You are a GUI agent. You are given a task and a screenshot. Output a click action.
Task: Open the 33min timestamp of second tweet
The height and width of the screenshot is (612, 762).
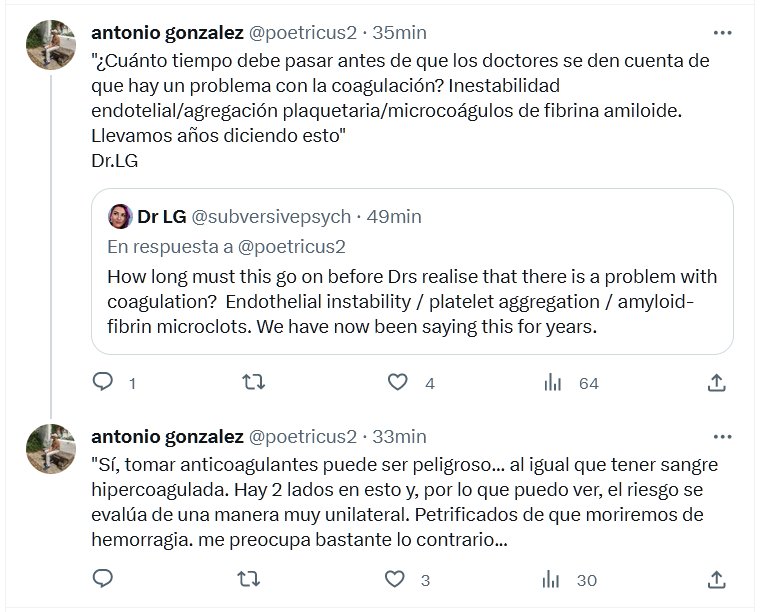coord(399,437)
